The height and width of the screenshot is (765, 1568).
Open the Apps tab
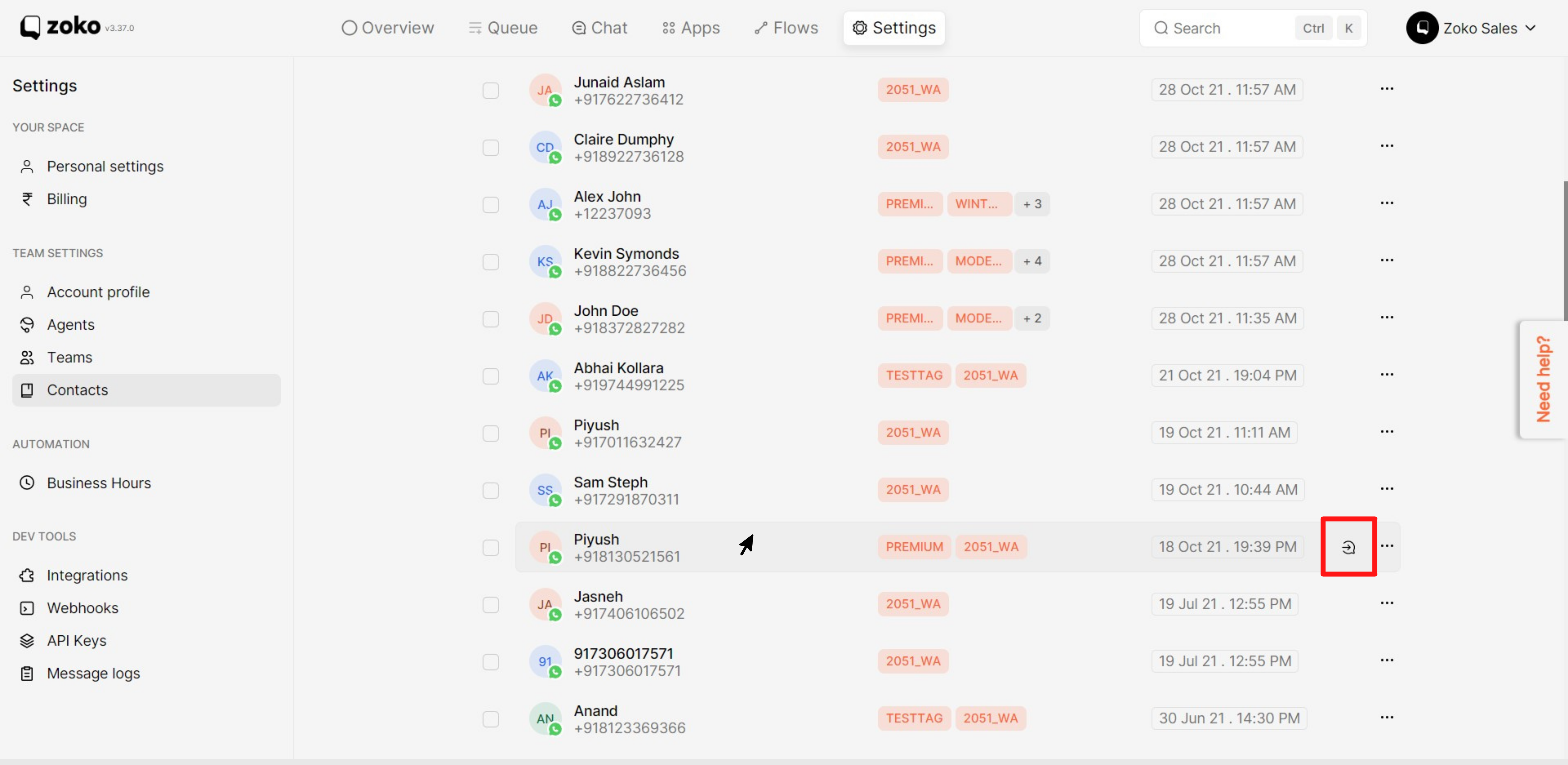691,28
